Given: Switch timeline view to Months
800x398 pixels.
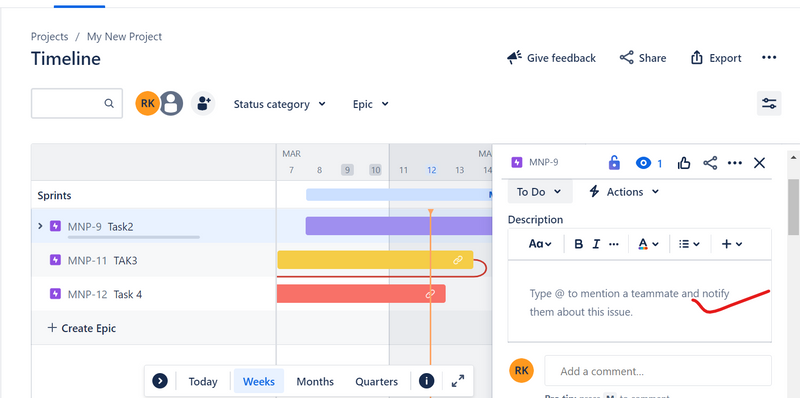Looking at the screenshot, I should 315,382.
